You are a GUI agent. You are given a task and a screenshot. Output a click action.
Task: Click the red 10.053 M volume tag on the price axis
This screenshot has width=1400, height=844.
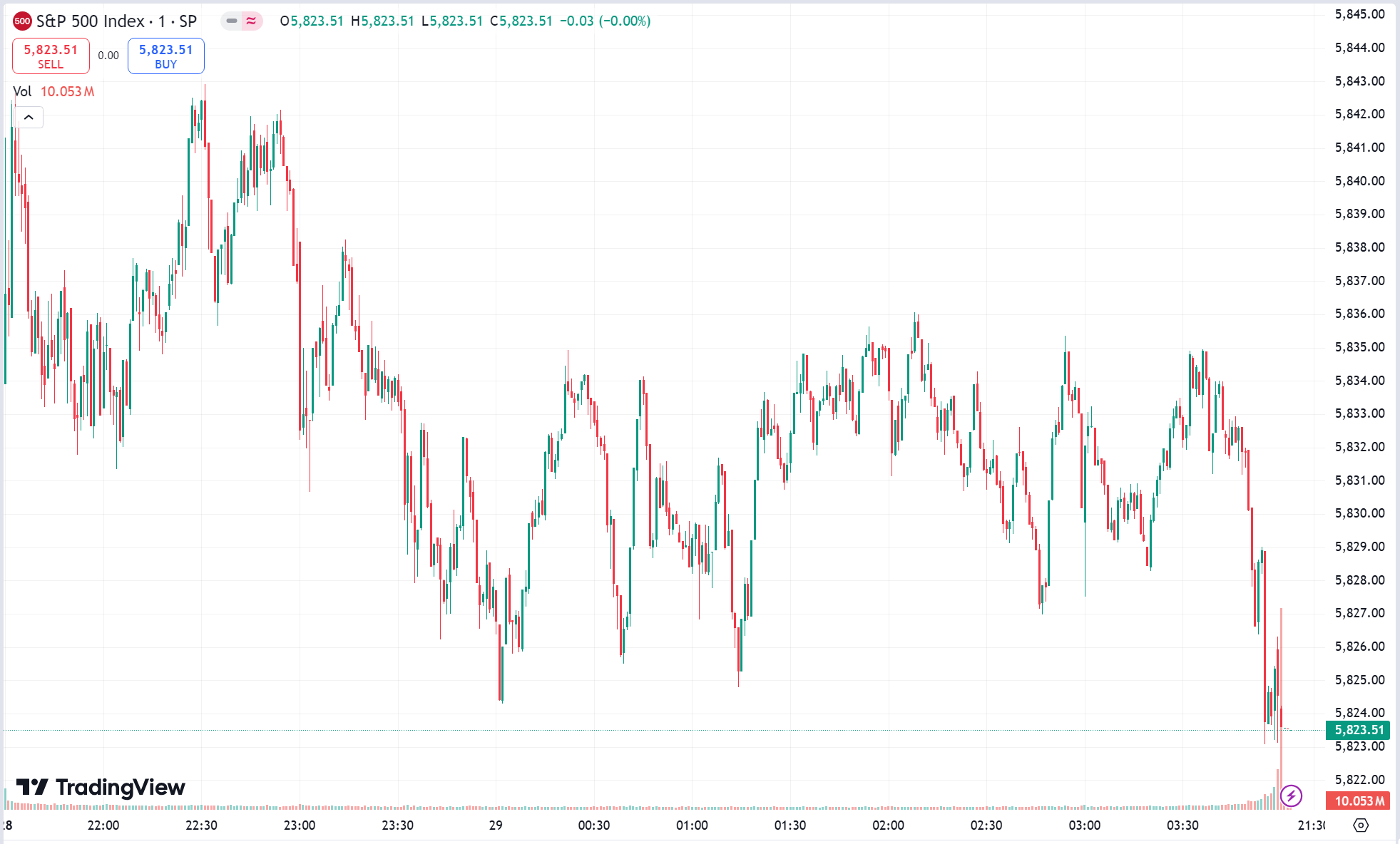point(1358,801)
